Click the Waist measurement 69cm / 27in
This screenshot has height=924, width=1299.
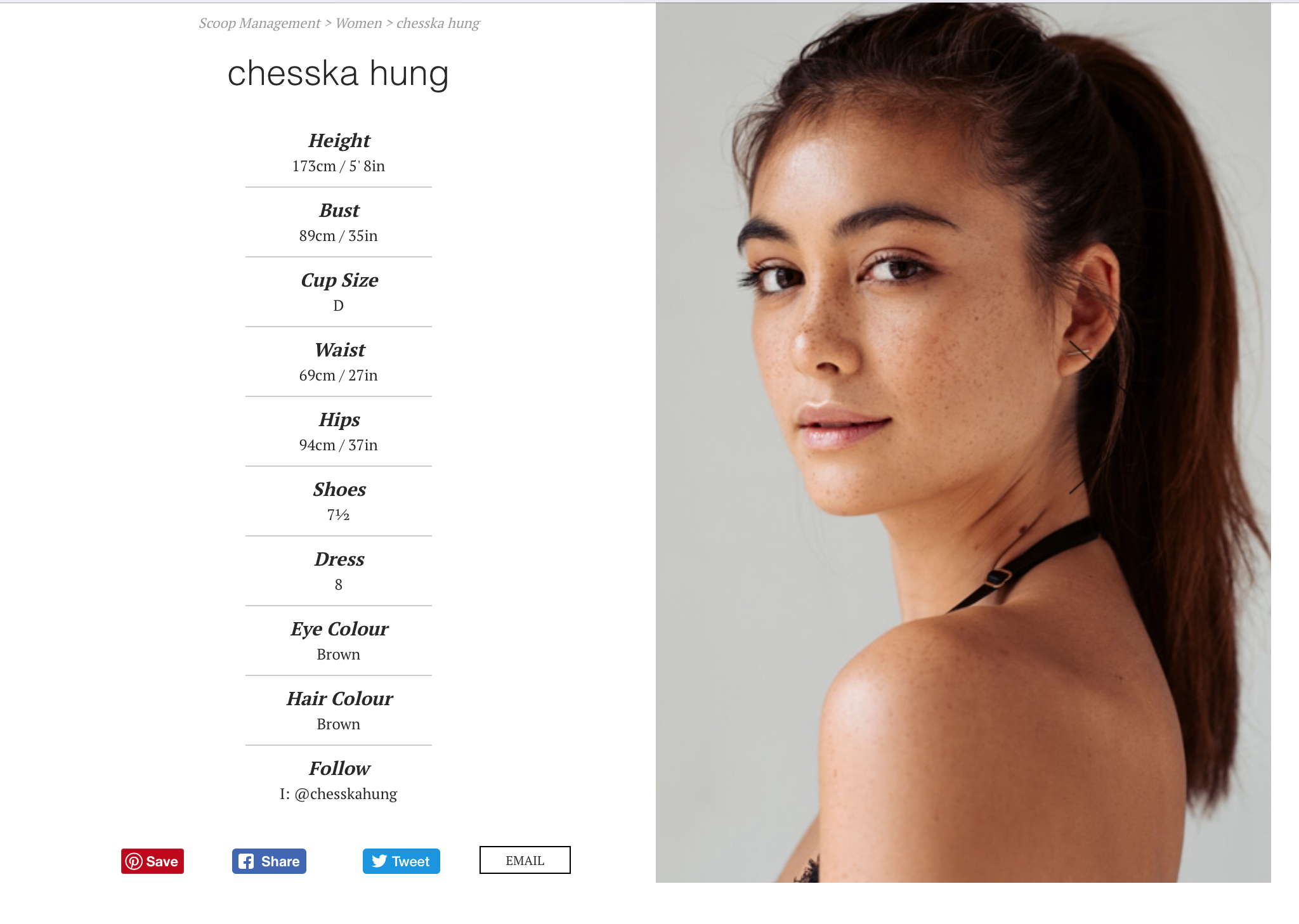click(x=339, y=375)
